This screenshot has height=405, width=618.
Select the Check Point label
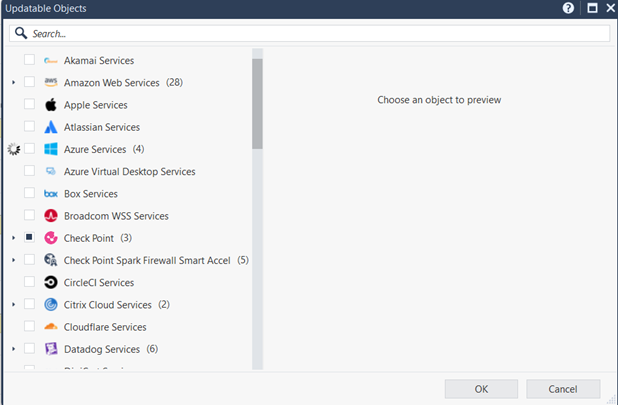click(x=89, y=238)
